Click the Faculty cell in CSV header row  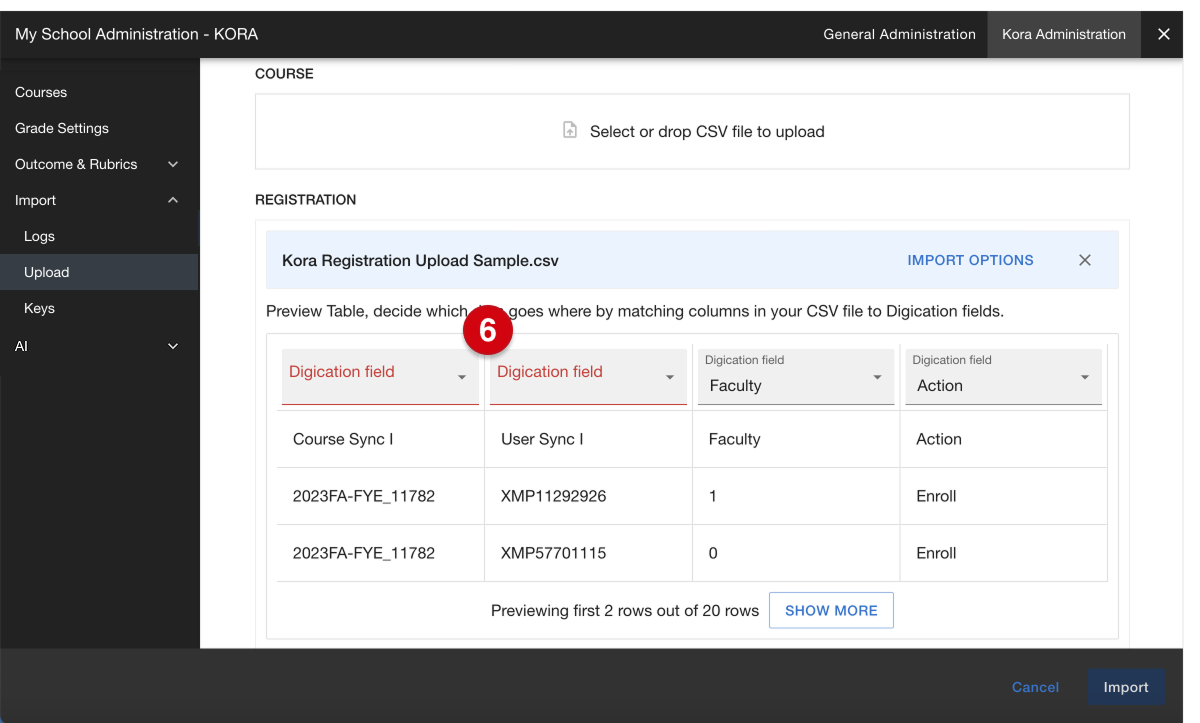pos(796,439)
